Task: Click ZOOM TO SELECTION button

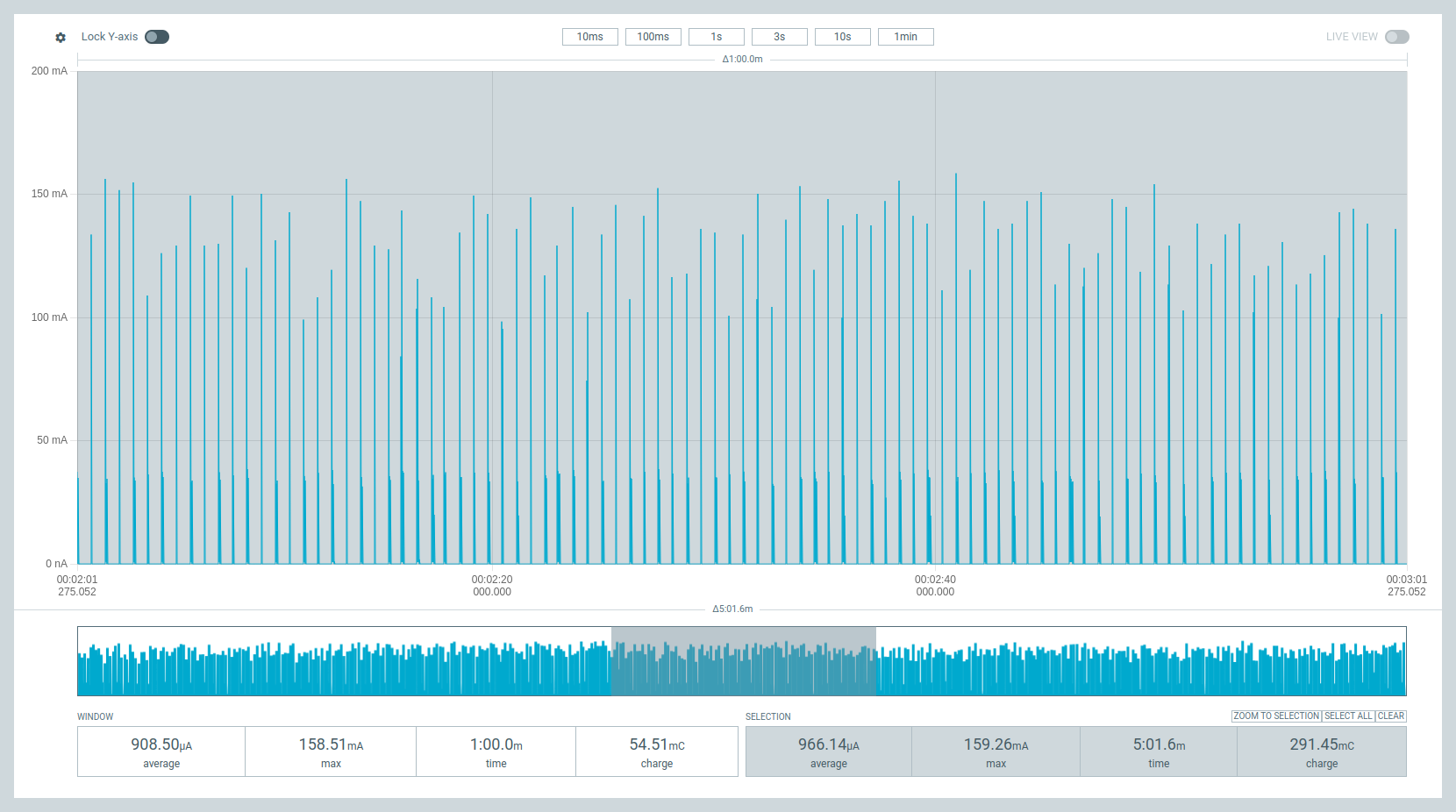Action: pyautogui.click(x=1276, y=716)
